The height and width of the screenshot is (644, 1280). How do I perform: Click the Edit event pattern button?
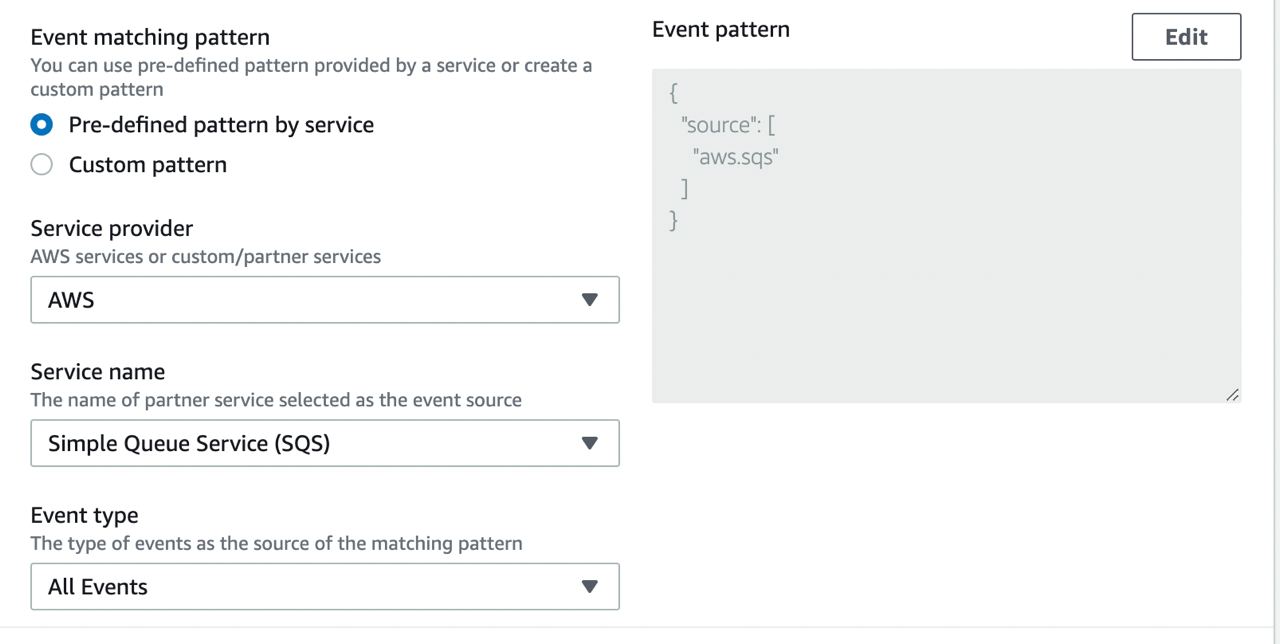pyautogui.click(x=1186, y=37)
